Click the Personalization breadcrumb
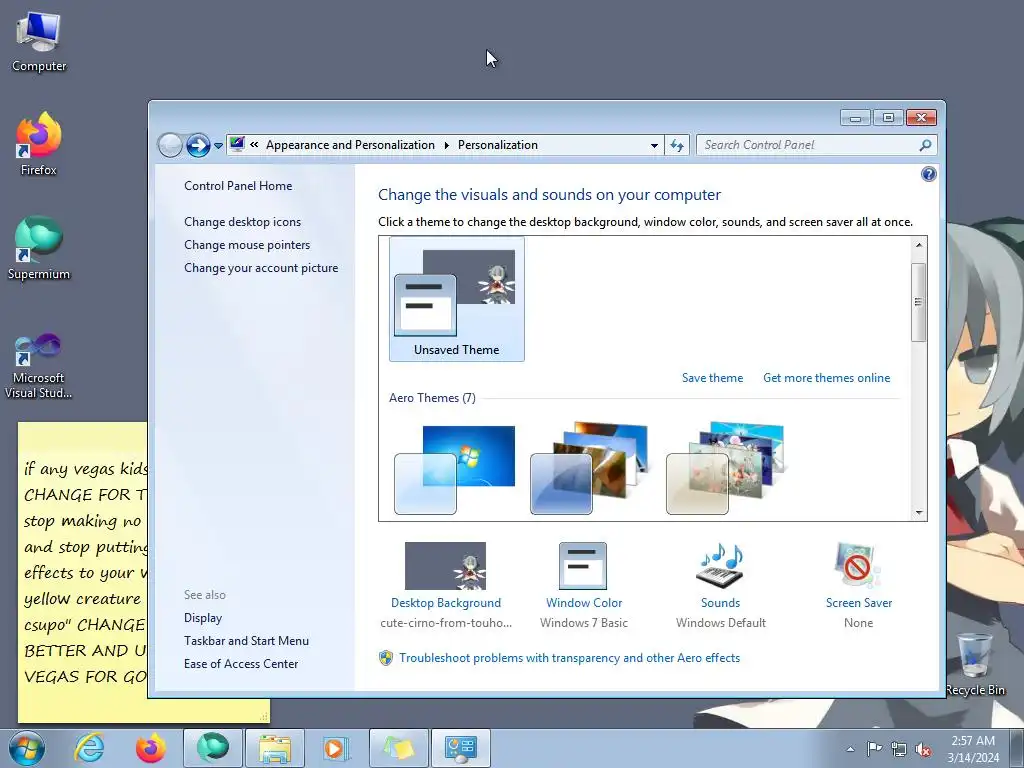This screenshot has width=1024, height=768. pyautogui.click(x=498, y=145)
